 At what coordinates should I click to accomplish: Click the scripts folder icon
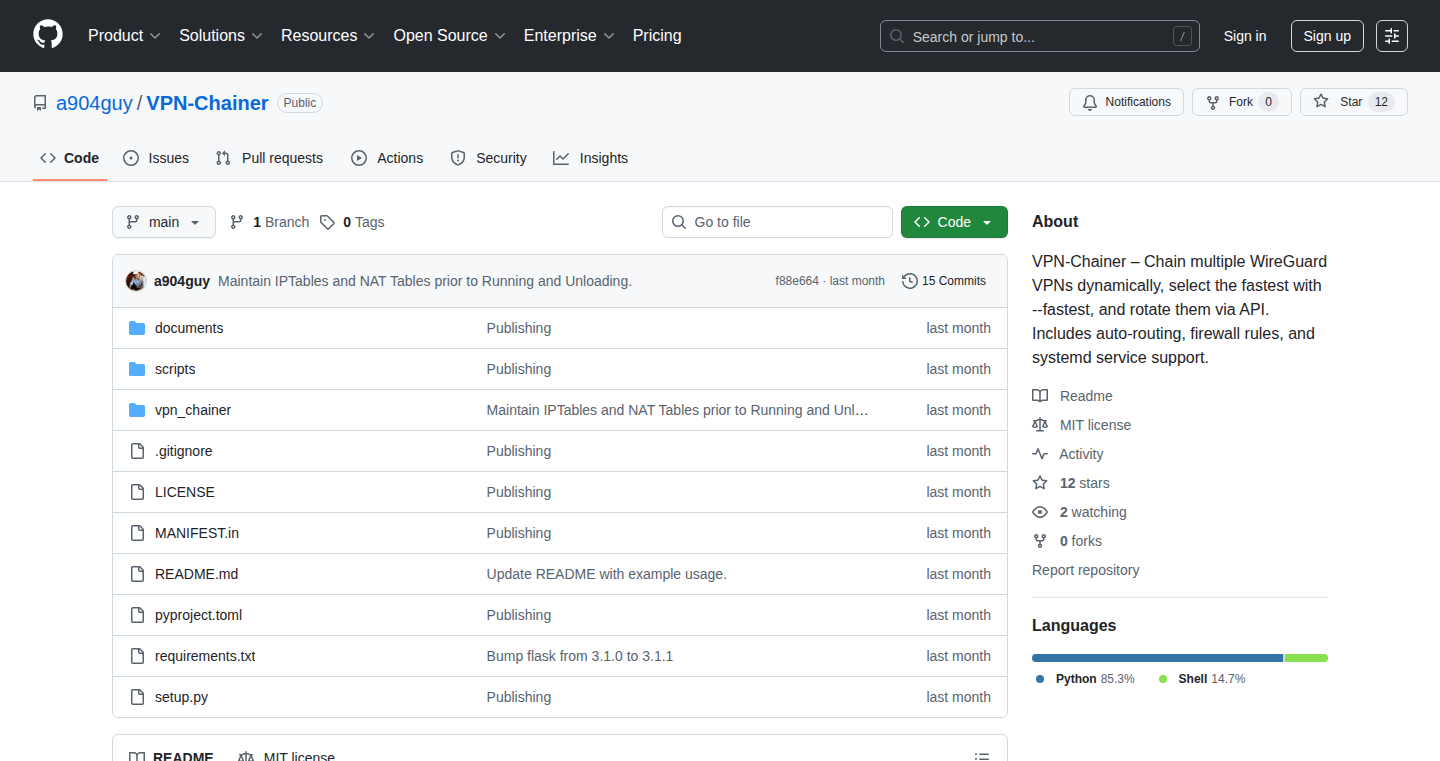(137, 369)
